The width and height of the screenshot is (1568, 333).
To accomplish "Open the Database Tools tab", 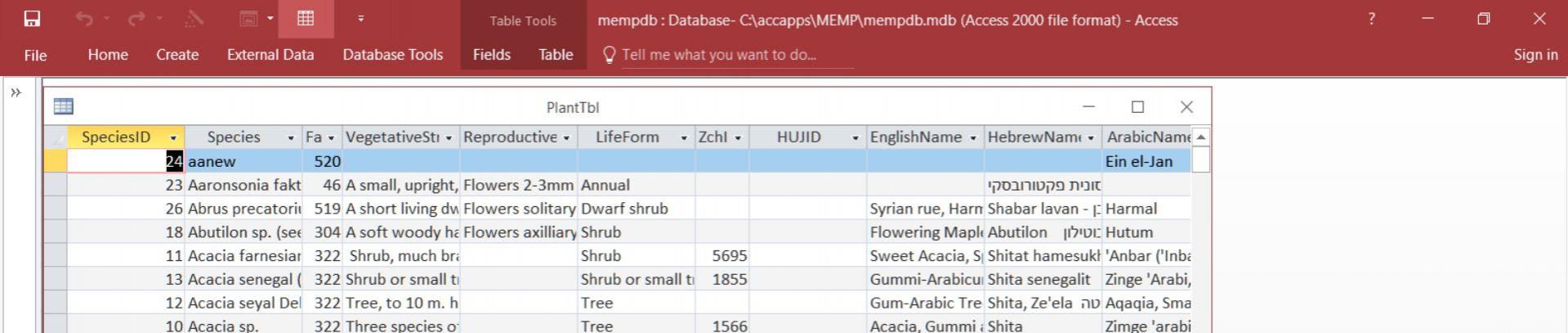I will (x=393, y=55).
